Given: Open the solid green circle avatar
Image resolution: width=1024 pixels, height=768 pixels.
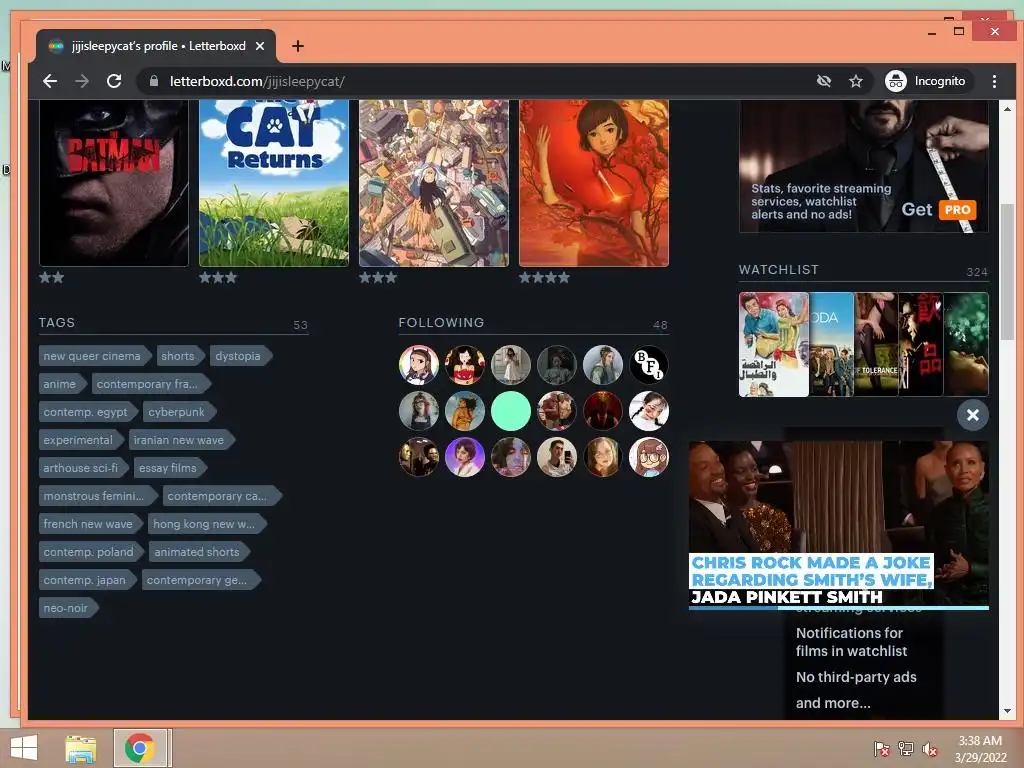Looking at the screenshot, I should click(x=511, y=411).
